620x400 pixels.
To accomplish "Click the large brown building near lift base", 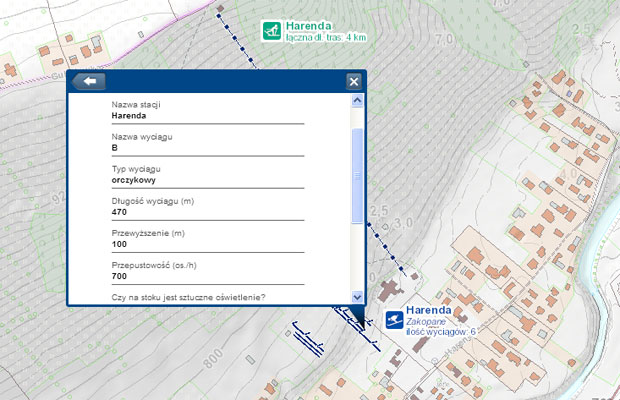I will [x=390, y=291].
